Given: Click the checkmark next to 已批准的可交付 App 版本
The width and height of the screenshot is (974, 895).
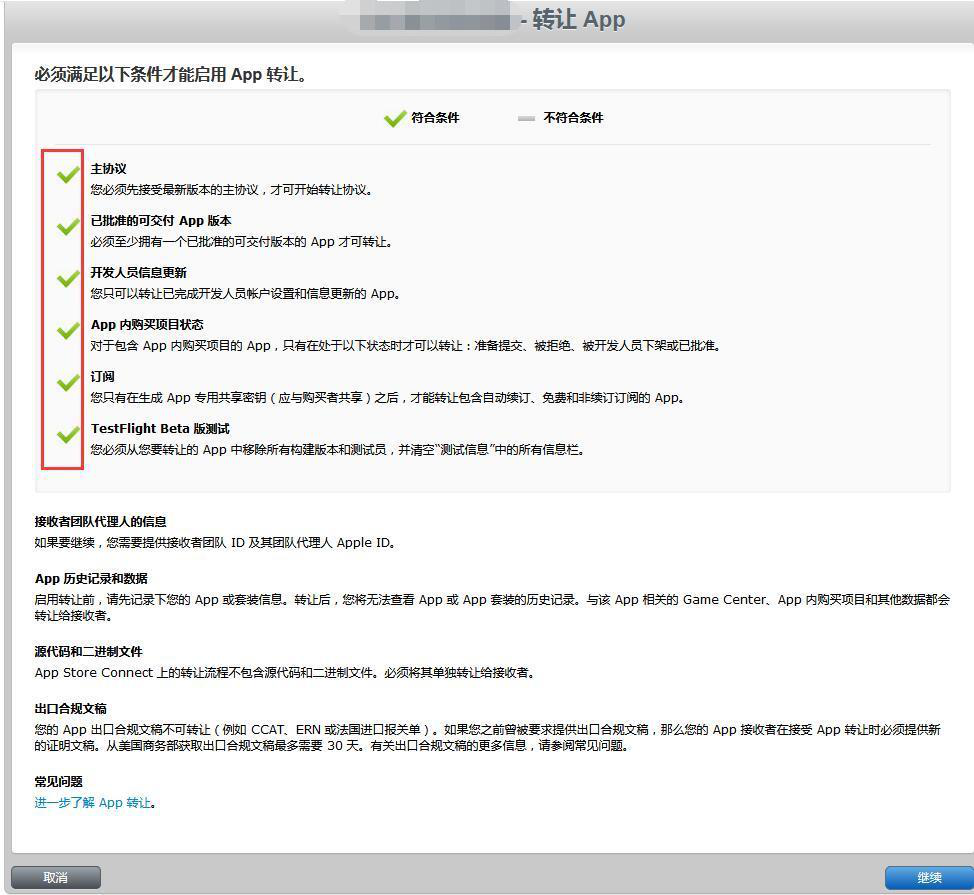Looking at the screenshot, I should pyautogui.click(x=67, y=227).
